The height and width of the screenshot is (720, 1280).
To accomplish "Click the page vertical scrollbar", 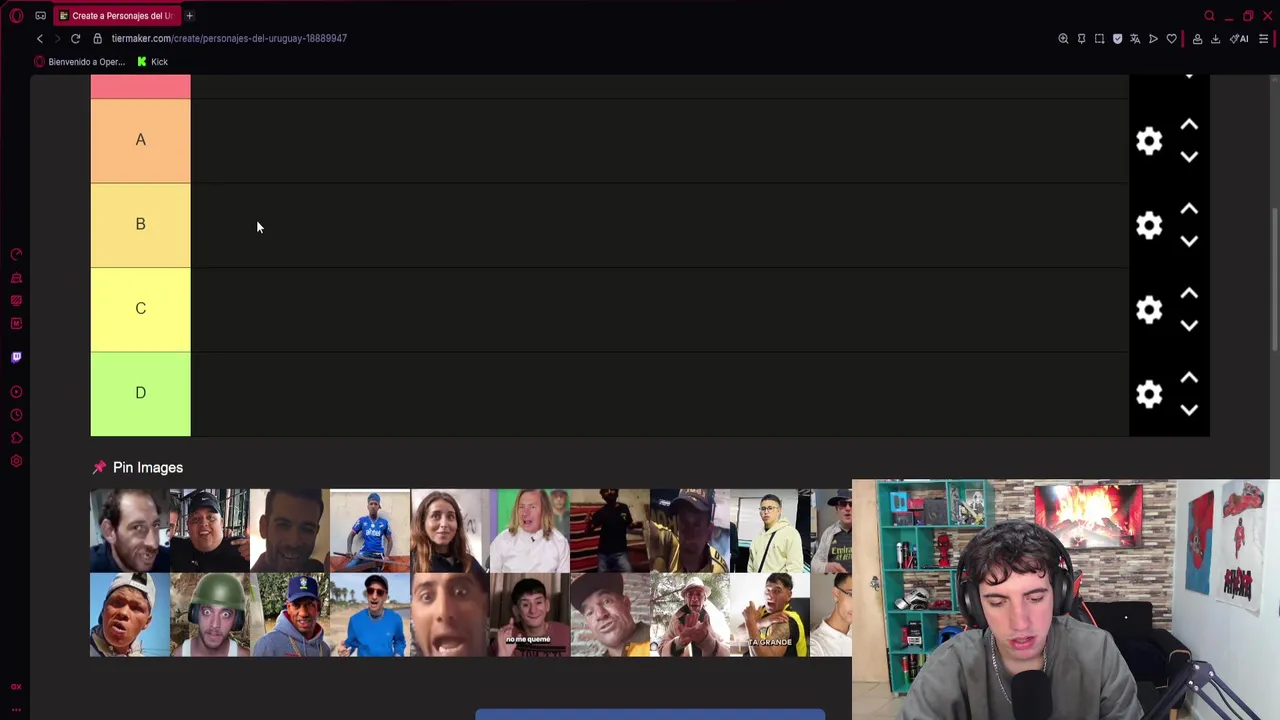I will tap(1275, 280).
